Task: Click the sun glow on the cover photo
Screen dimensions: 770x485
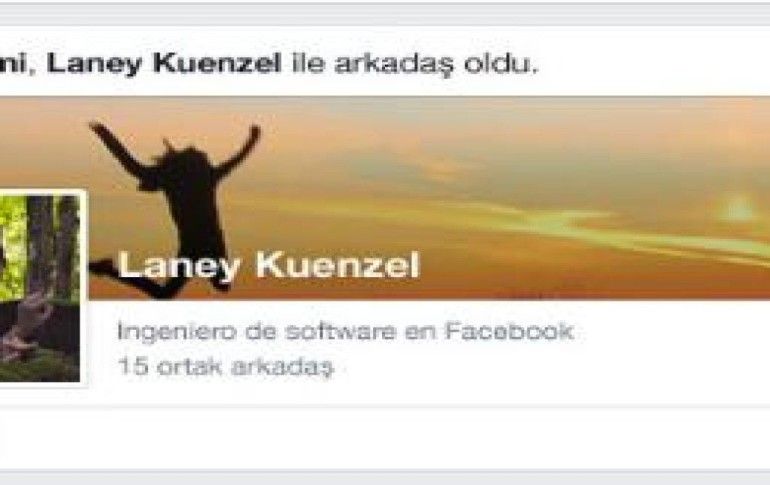Action: tap(739, 209)
